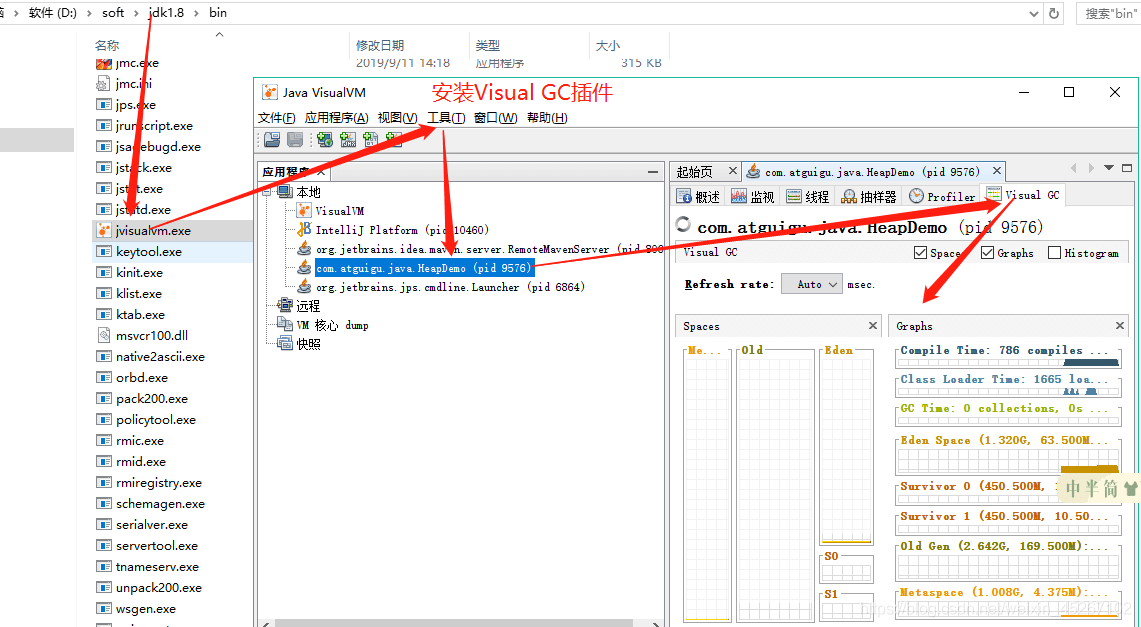Click the VM 核心 dump documents icon

click(285, 324)
